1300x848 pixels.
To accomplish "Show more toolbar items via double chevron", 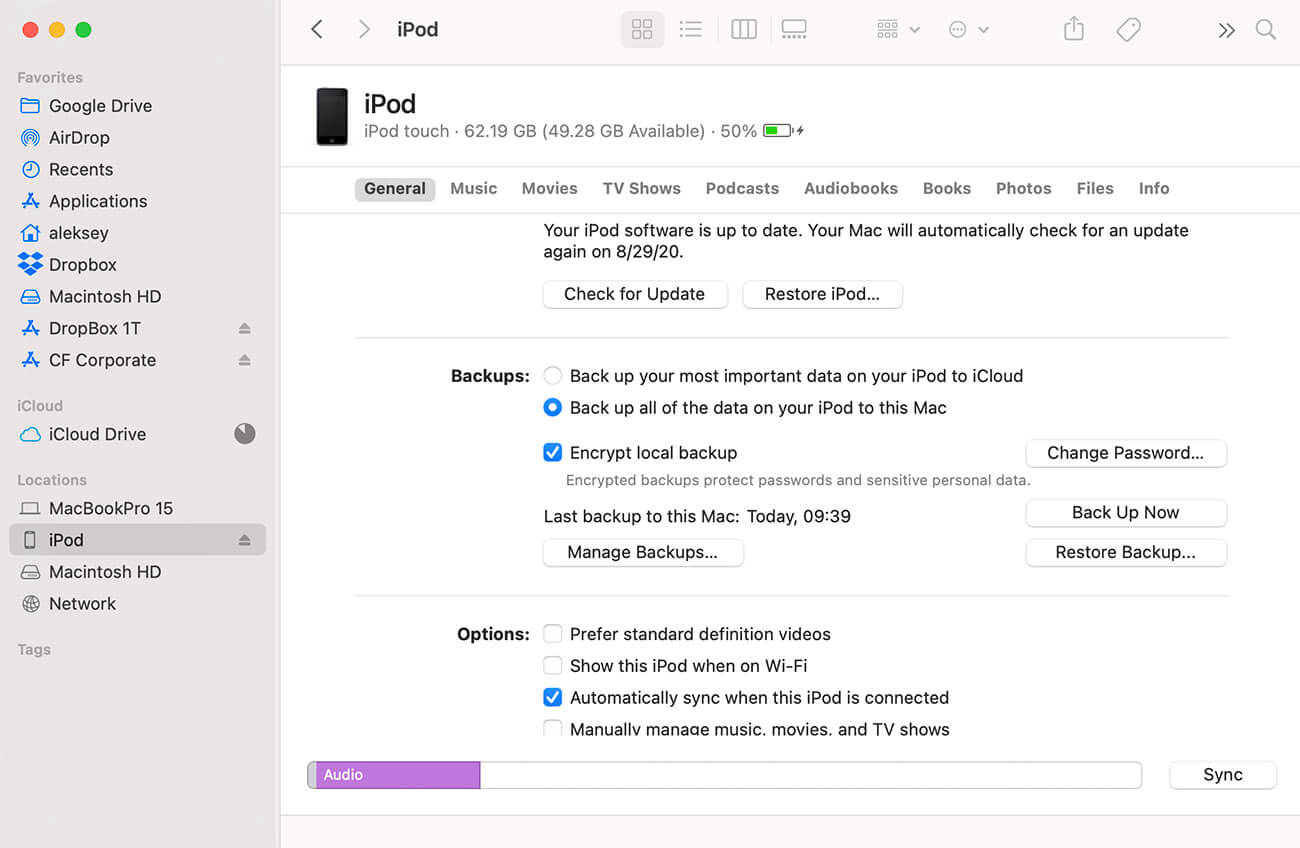I will (x=1226, y=30).
